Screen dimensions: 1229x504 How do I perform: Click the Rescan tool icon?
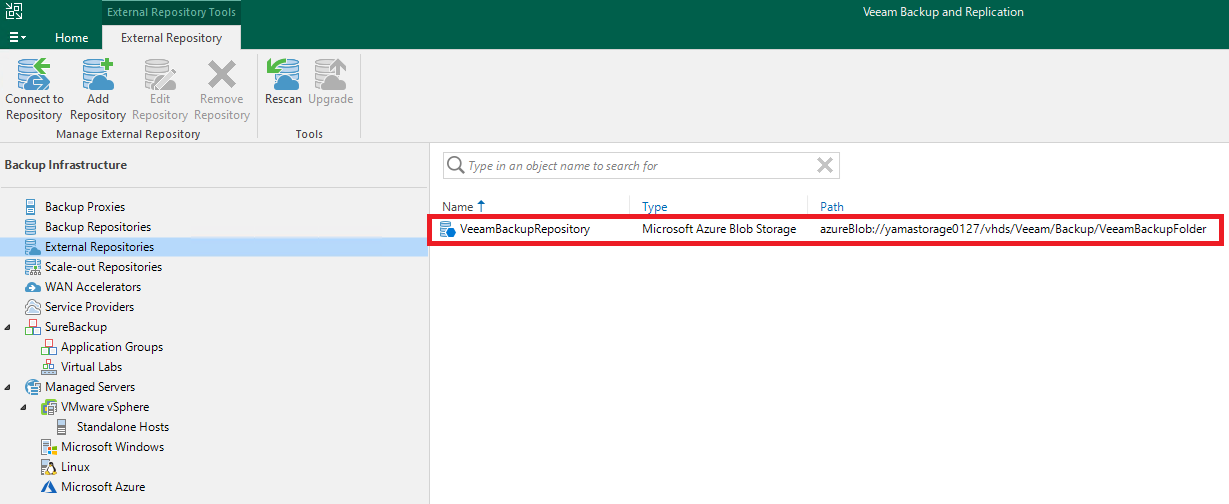[283, 74]
